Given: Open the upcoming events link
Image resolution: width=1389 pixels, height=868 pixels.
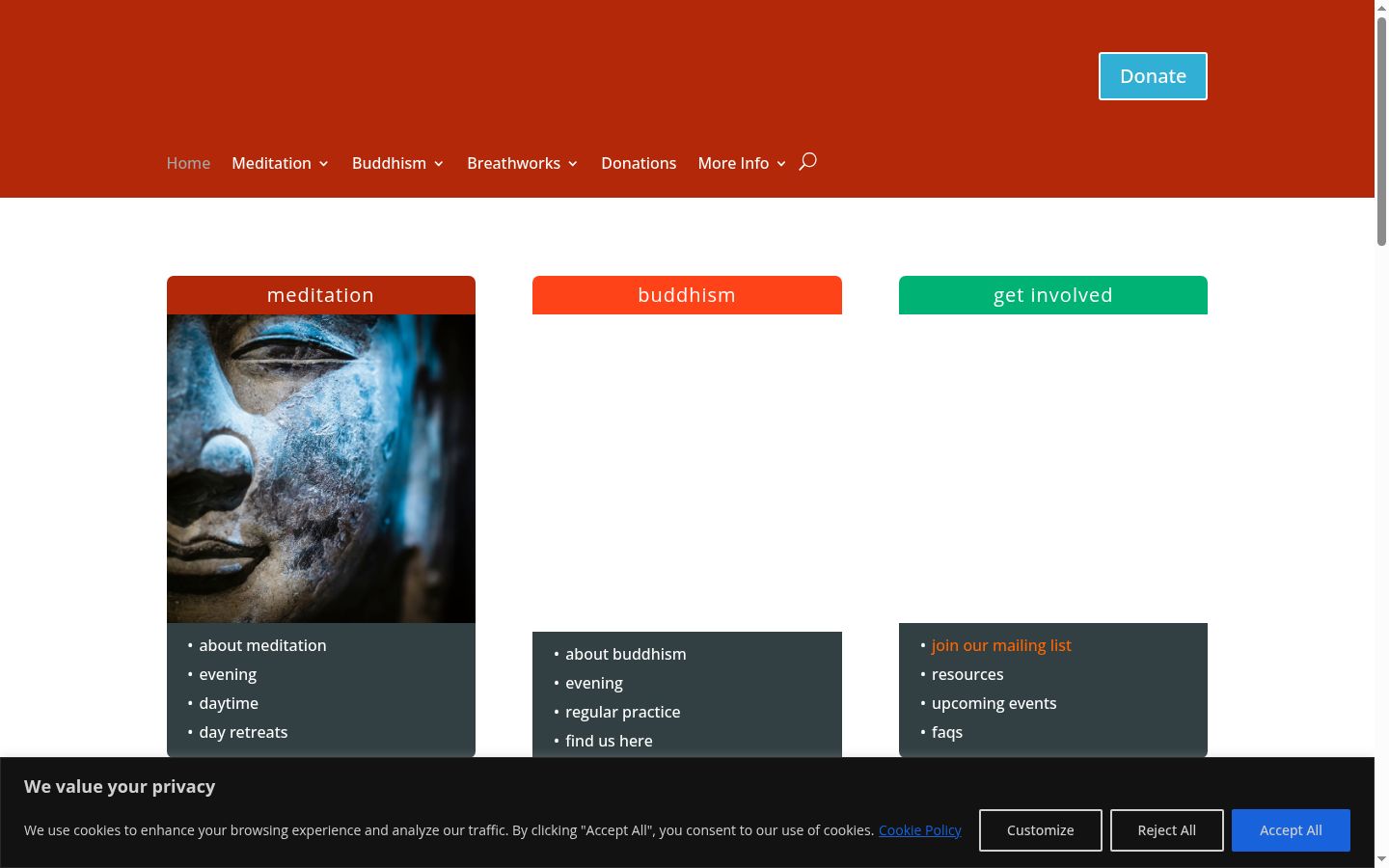Looking at the screenshot, I should click(x=994, y=703).
